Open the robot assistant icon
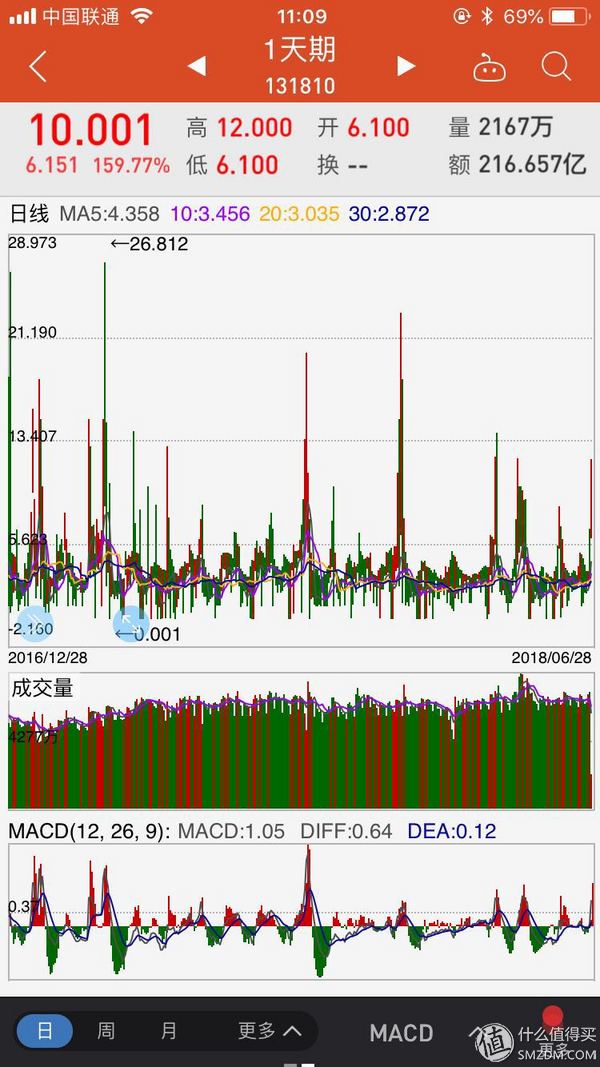 [489, 68]
